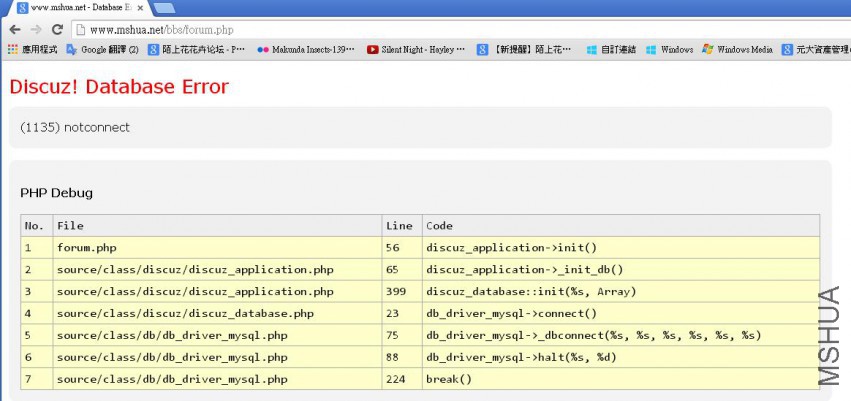Click the favicon on the active tab
Viewport: 851px width, 401px height.
(23, 8)
